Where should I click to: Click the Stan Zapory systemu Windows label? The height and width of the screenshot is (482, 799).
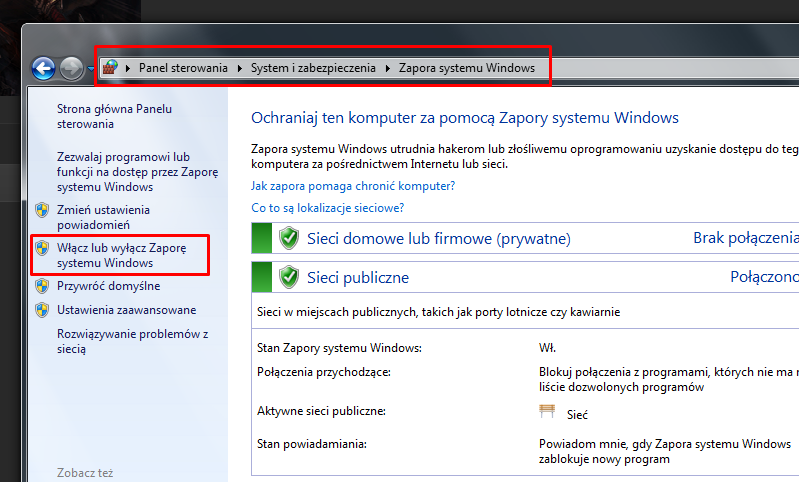(x=339, y=348)
